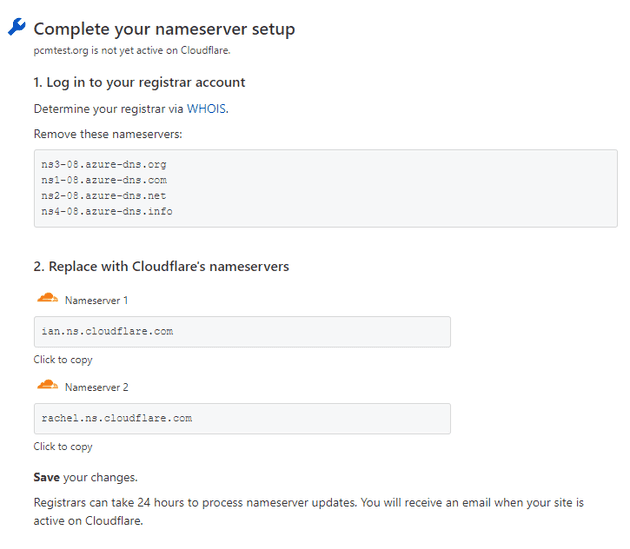
Task: Click 'Click to copy' under Nameserver 2
Action: 63,447
